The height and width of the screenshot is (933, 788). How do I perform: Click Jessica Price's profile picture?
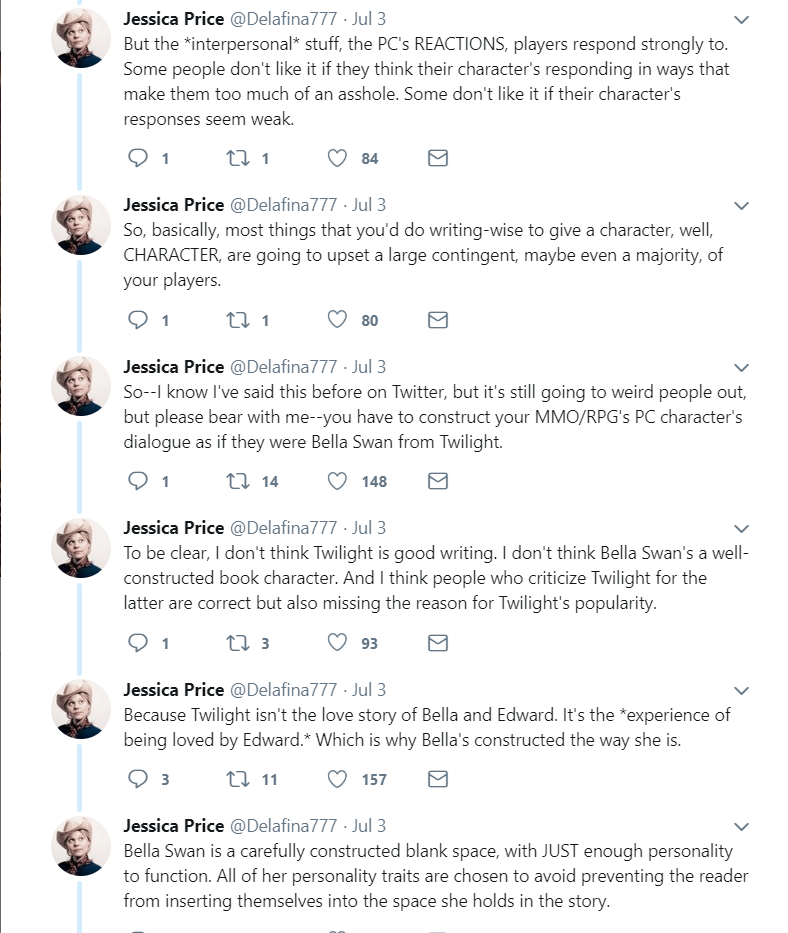pos(81,40)
